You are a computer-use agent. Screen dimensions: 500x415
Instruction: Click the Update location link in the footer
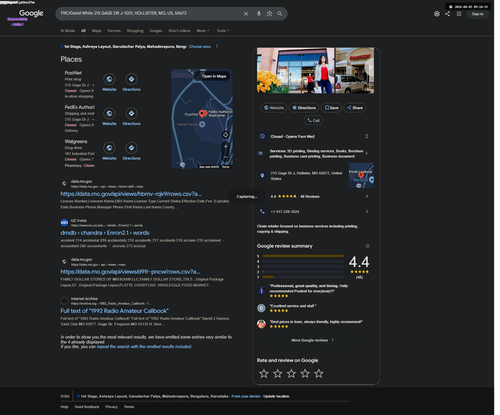point(276,396)
